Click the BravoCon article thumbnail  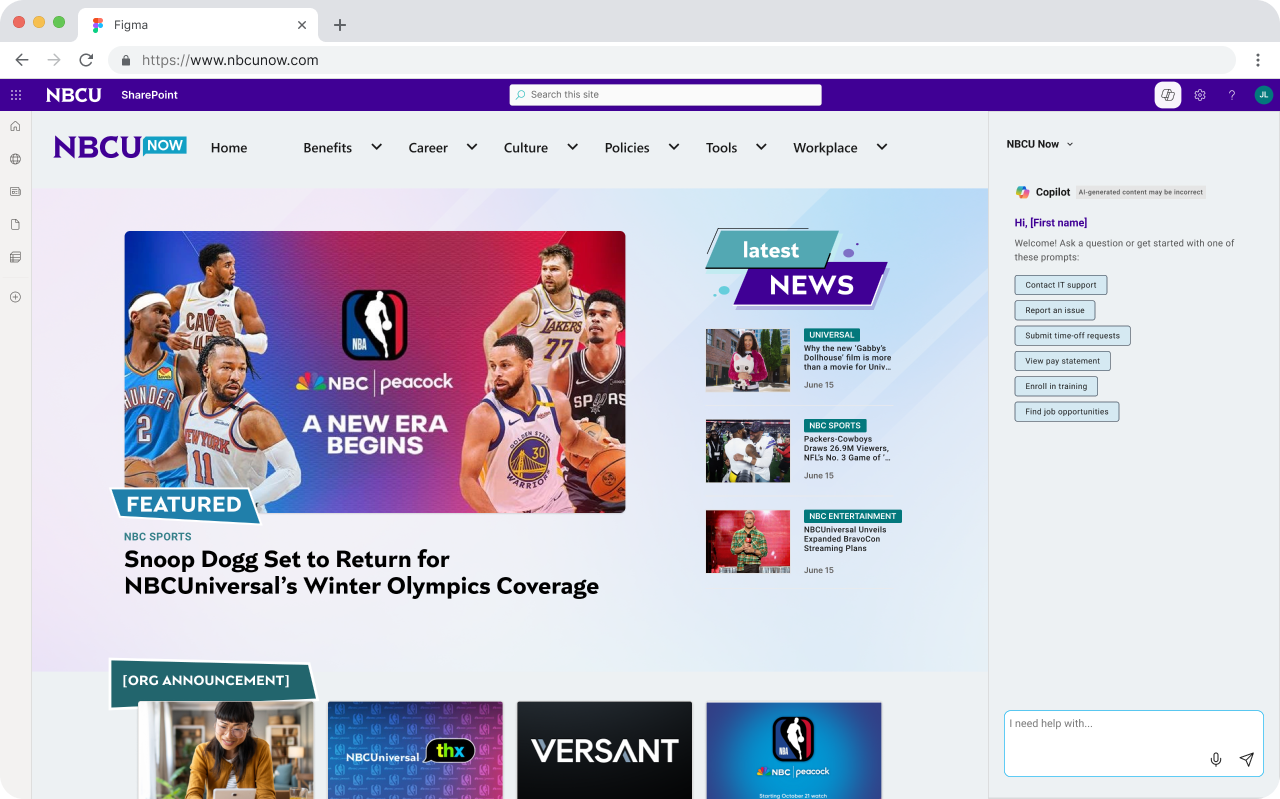click(748, 541)
